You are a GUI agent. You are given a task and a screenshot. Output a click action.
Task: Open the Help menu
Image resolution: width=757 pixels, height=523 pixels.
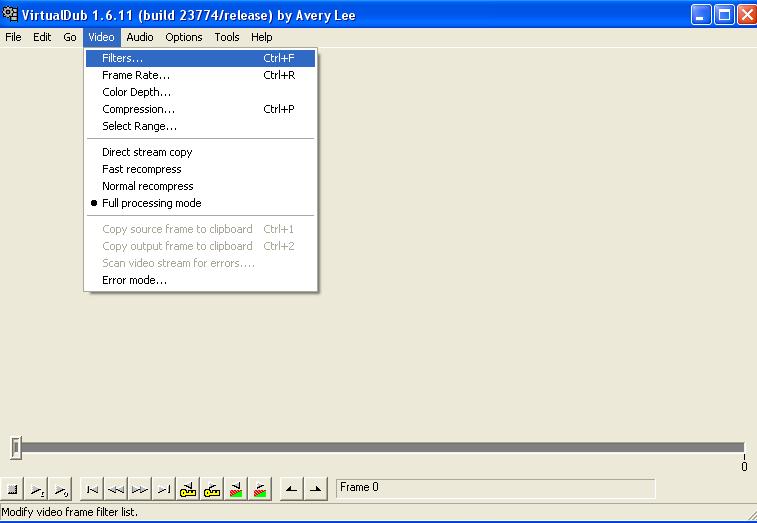(x=262, y=37)
